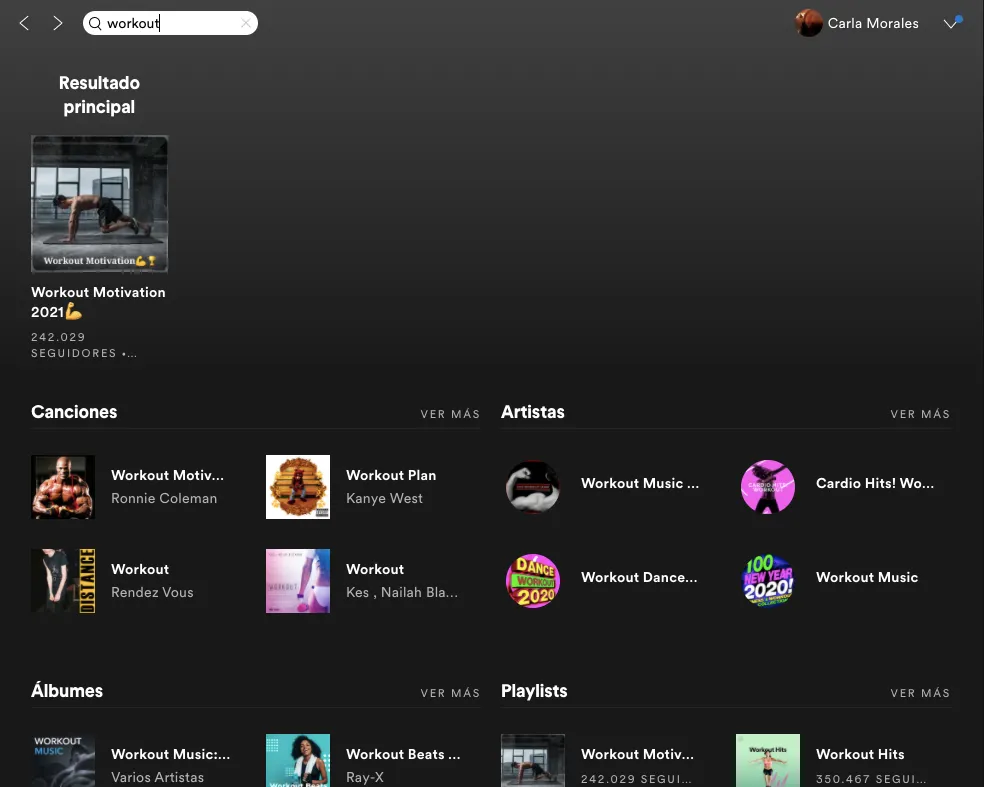Select artist name Cardio Hits! Wo...
Image resolution: width=984 pixels, height=787 pixels.
pyautogui.click(x=875, y=483)
